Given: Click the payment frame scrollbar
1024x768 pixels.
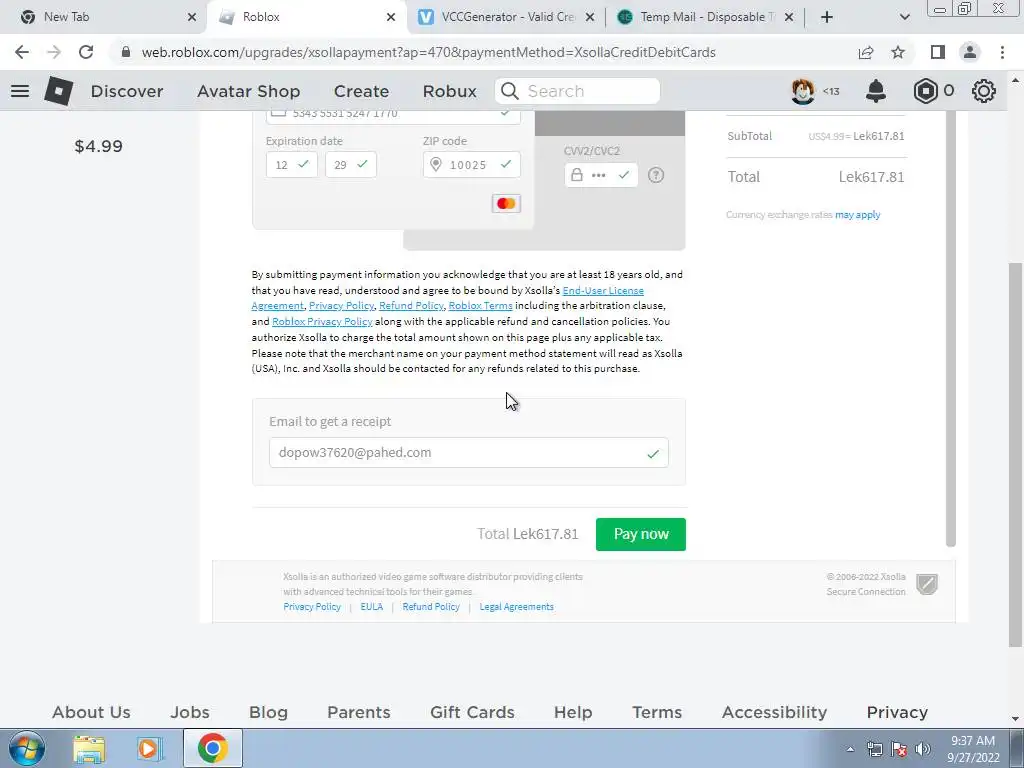Looking at the screenshot, I should (x=951, y=327).
